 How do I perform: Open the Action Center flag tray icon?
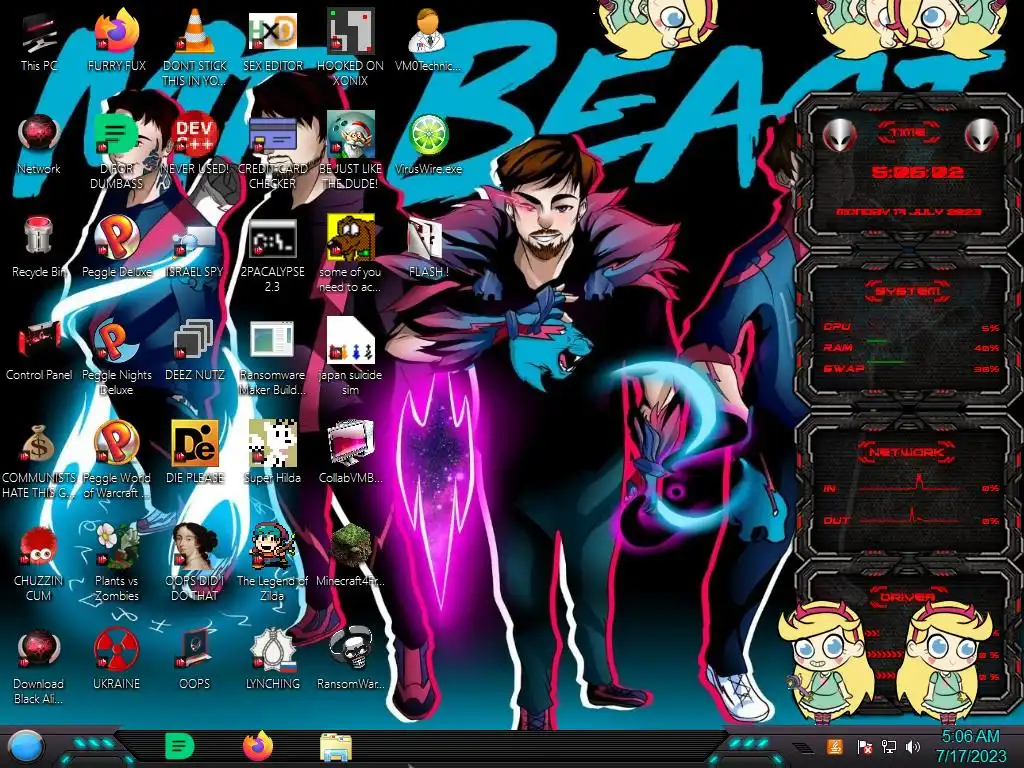pyautogui.click(x=863, y=746)
